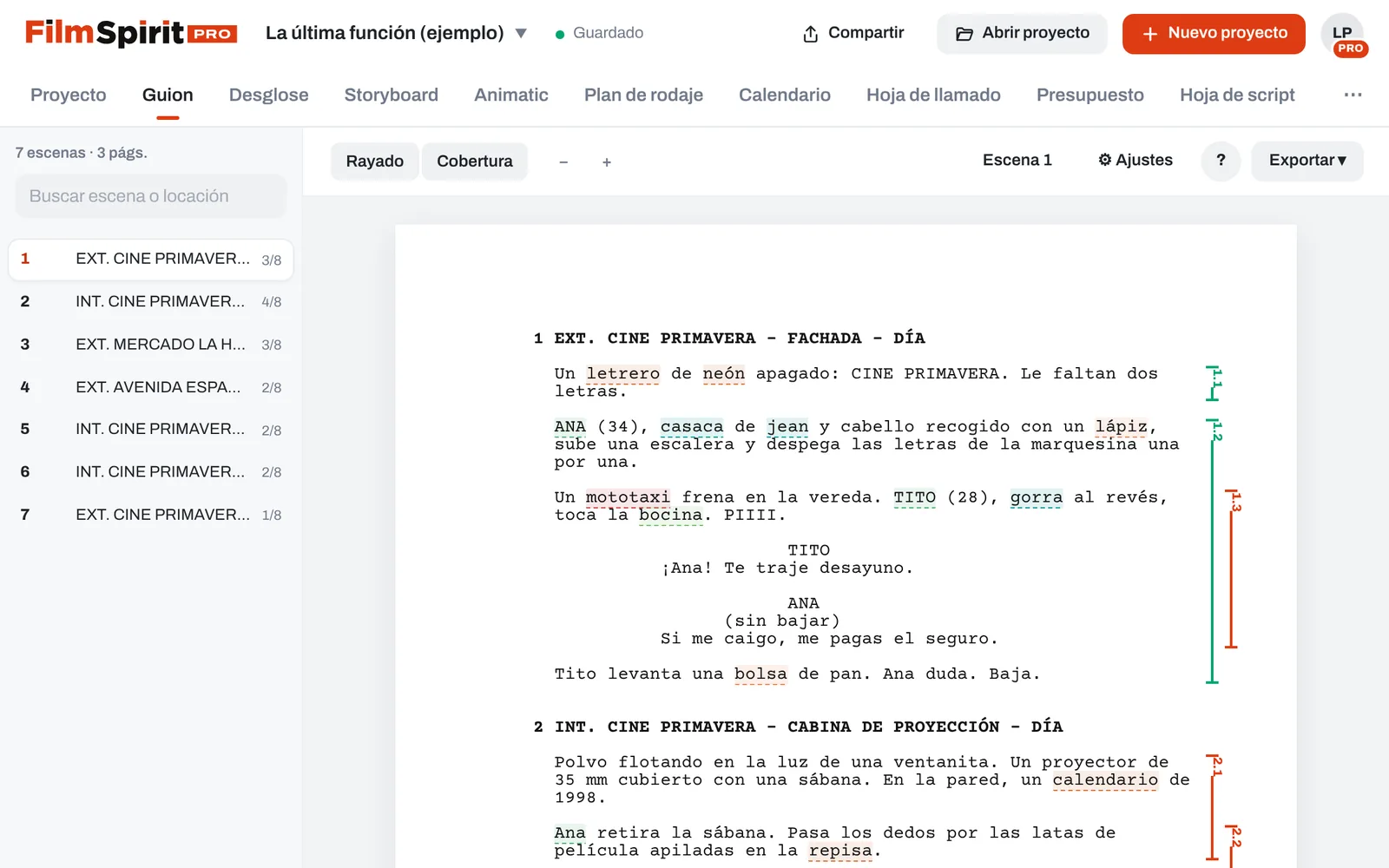This screenshot has height=868, width=1389.
Task: Switch to the Proyecto tab
Action: 69,95
